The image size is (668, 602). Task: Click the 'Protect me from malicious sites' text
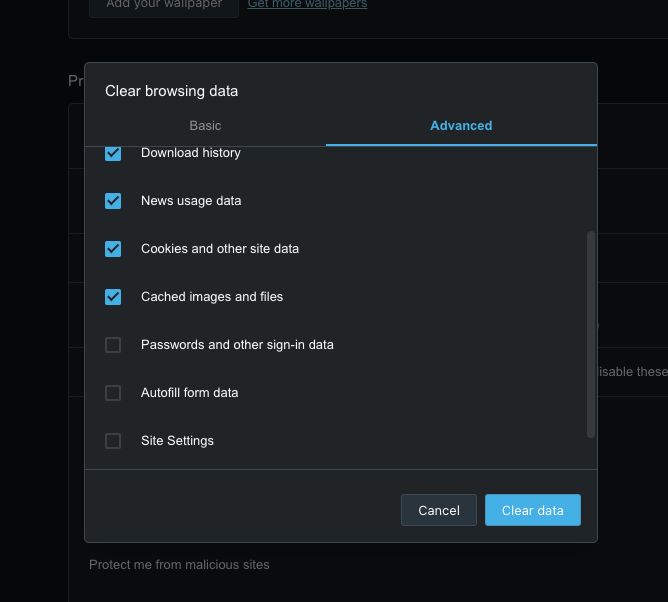click(x=179, y=565)
